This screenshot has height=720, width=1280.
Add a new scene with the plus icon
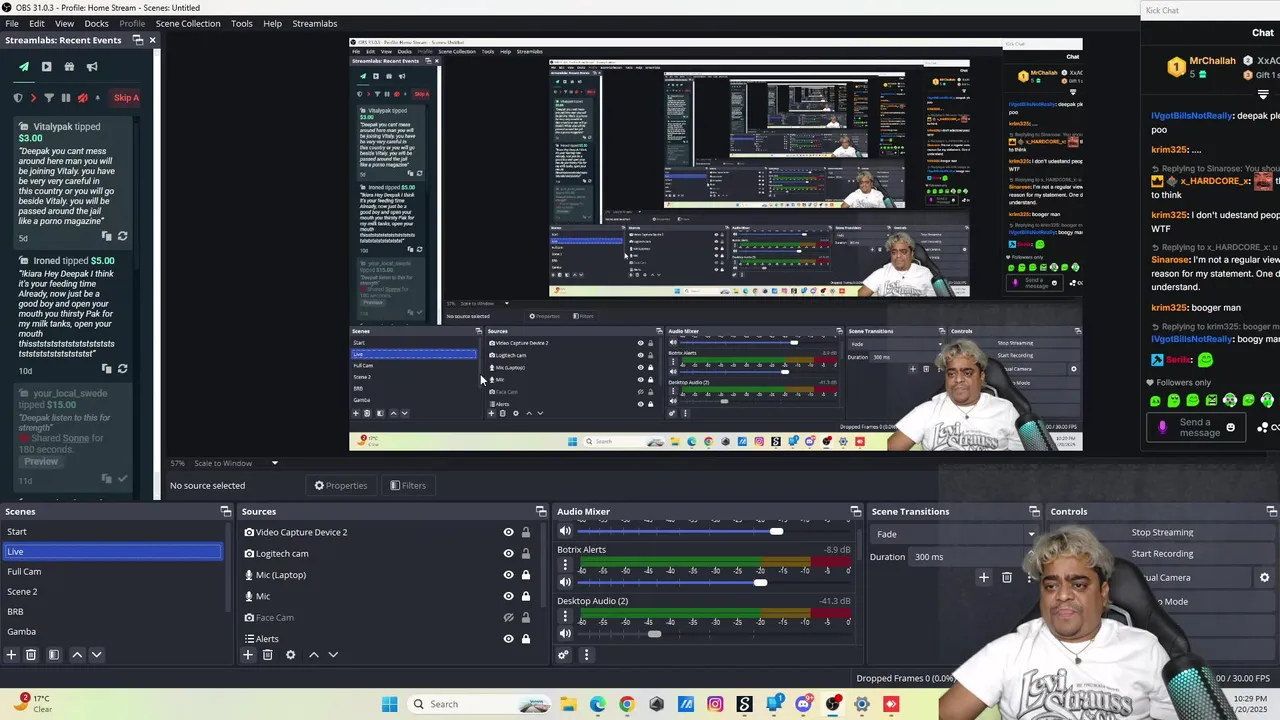[x=11, y=655]
